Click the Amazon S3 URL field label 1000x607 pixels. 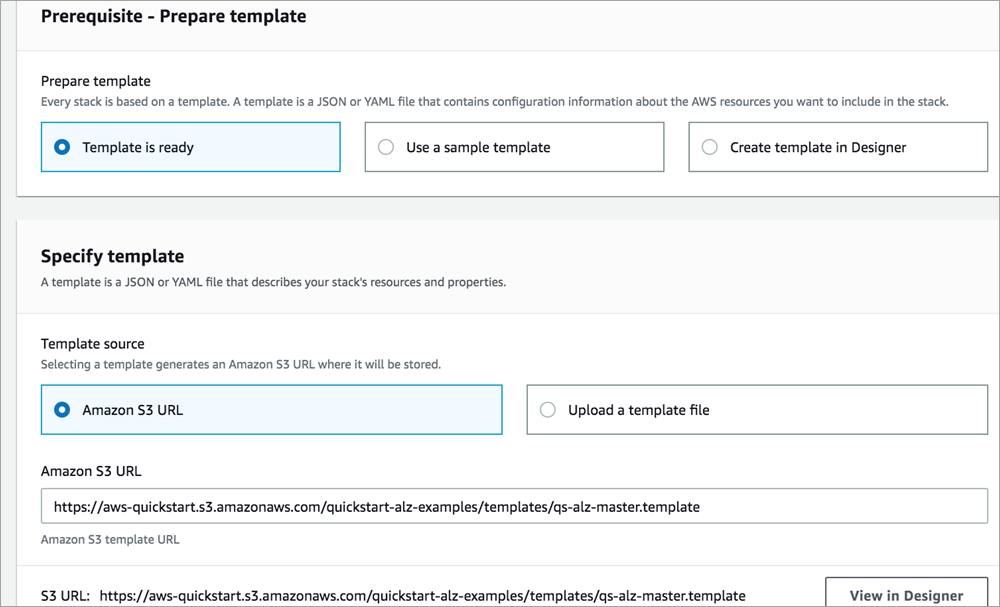click(91, 471)
